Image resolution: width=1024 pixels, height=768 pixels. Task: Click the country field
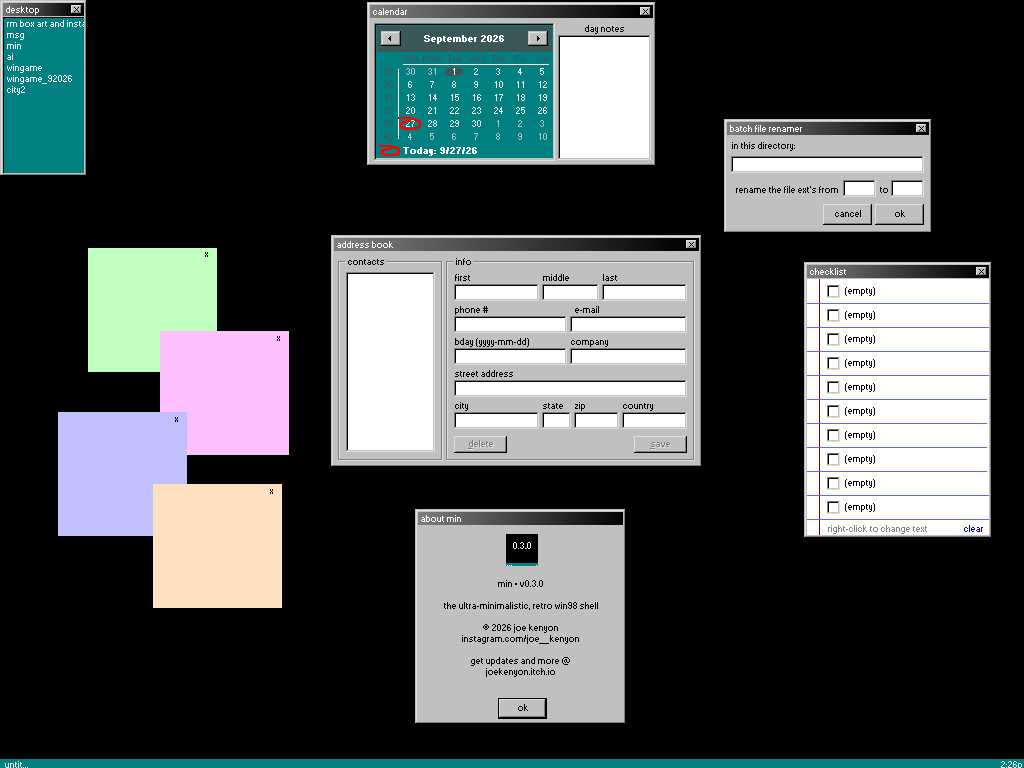654,420
